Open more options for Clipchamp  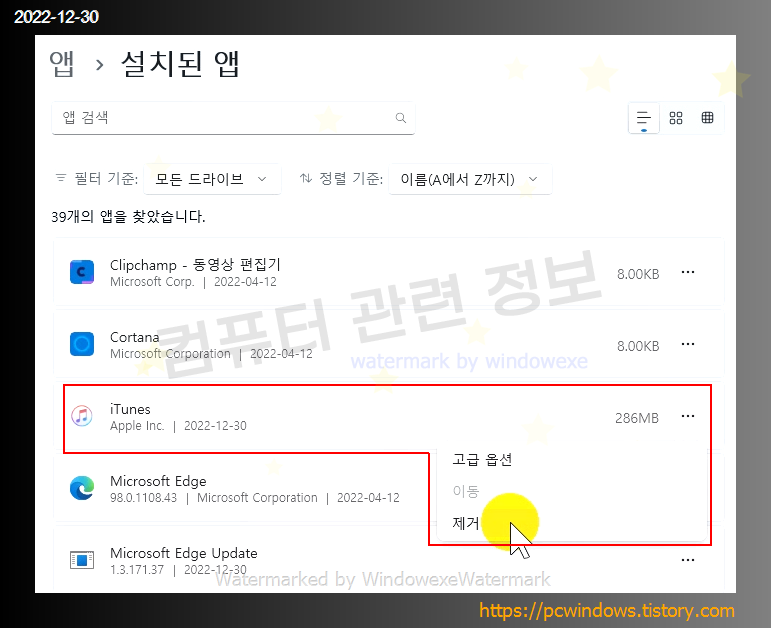pos(688,272)
